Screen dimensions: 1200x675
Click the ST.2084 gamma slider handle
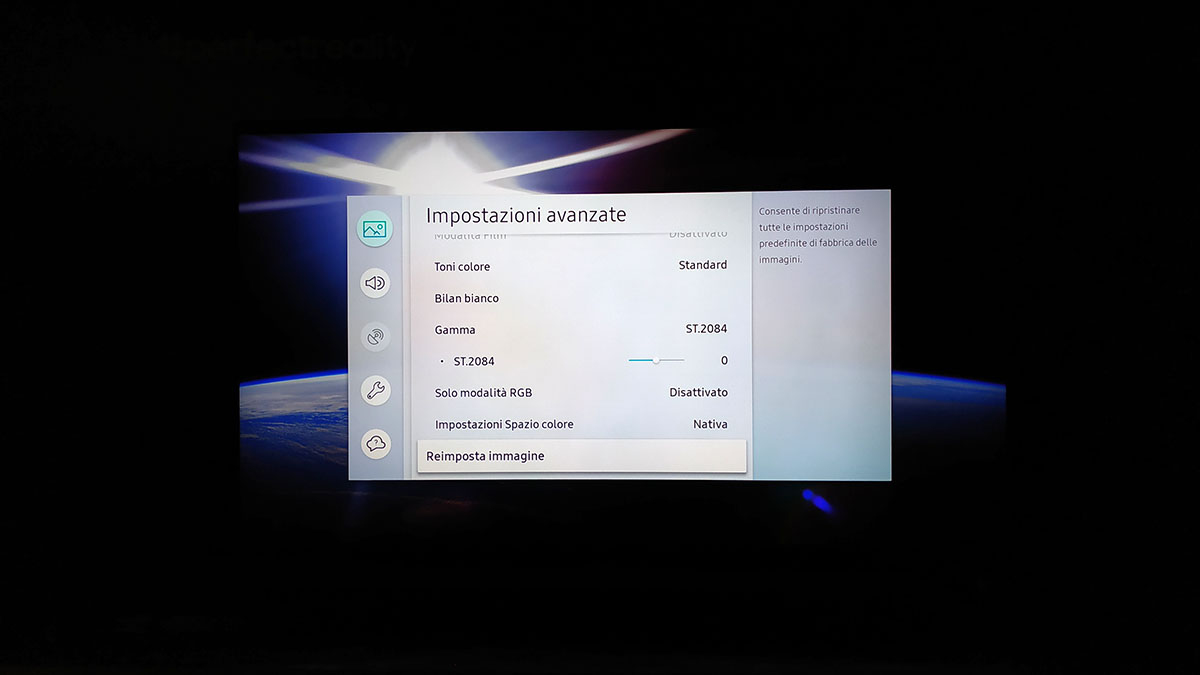[656, 360]
